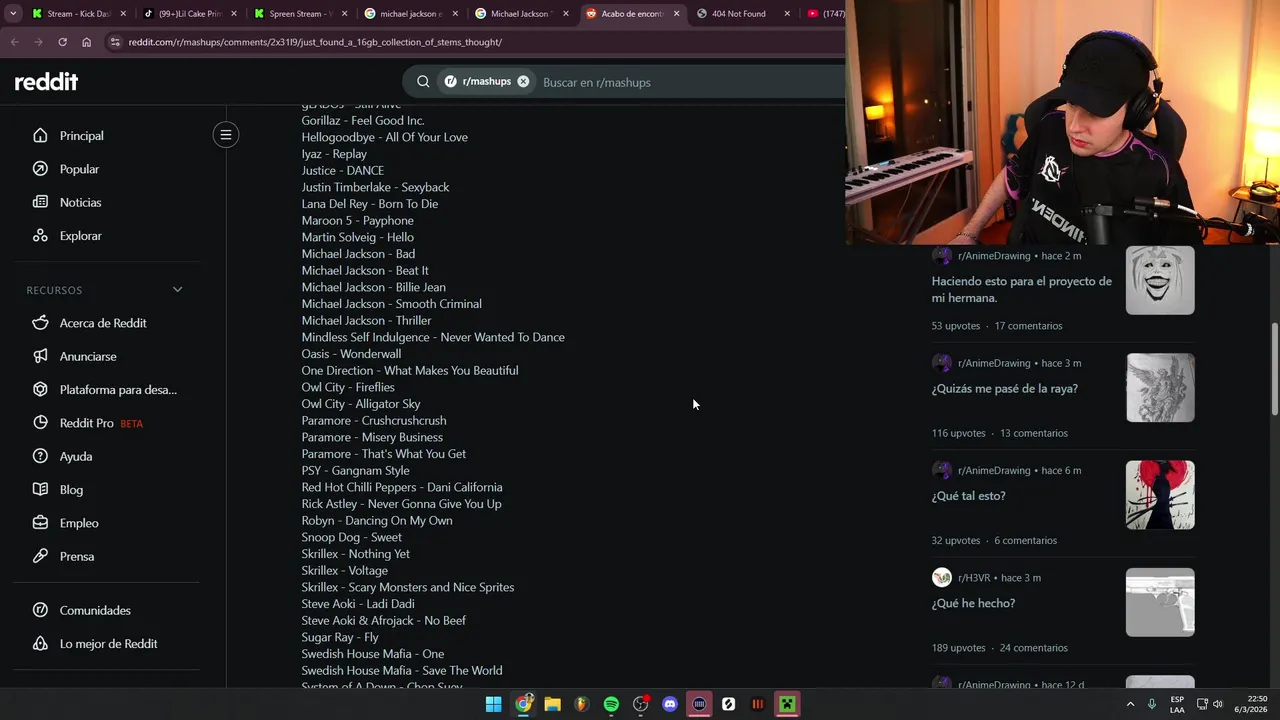The height and width of the screenshot is (720, 1280).
Task: Collapse the RECURSOS section chevron
Action: pyautogui.click(x=177, y=290)
